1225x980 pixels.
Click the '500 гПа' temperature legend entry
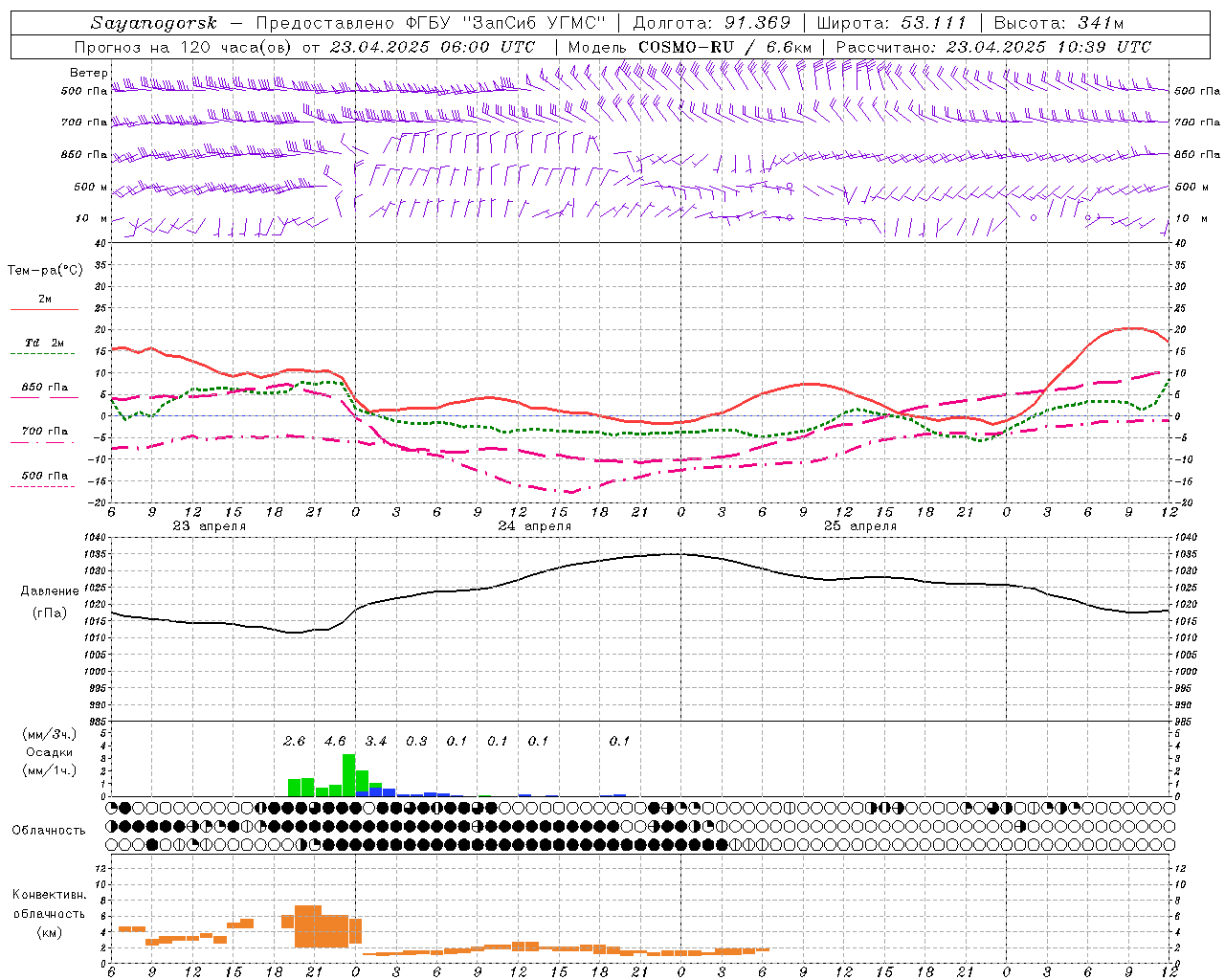[45, 476]
